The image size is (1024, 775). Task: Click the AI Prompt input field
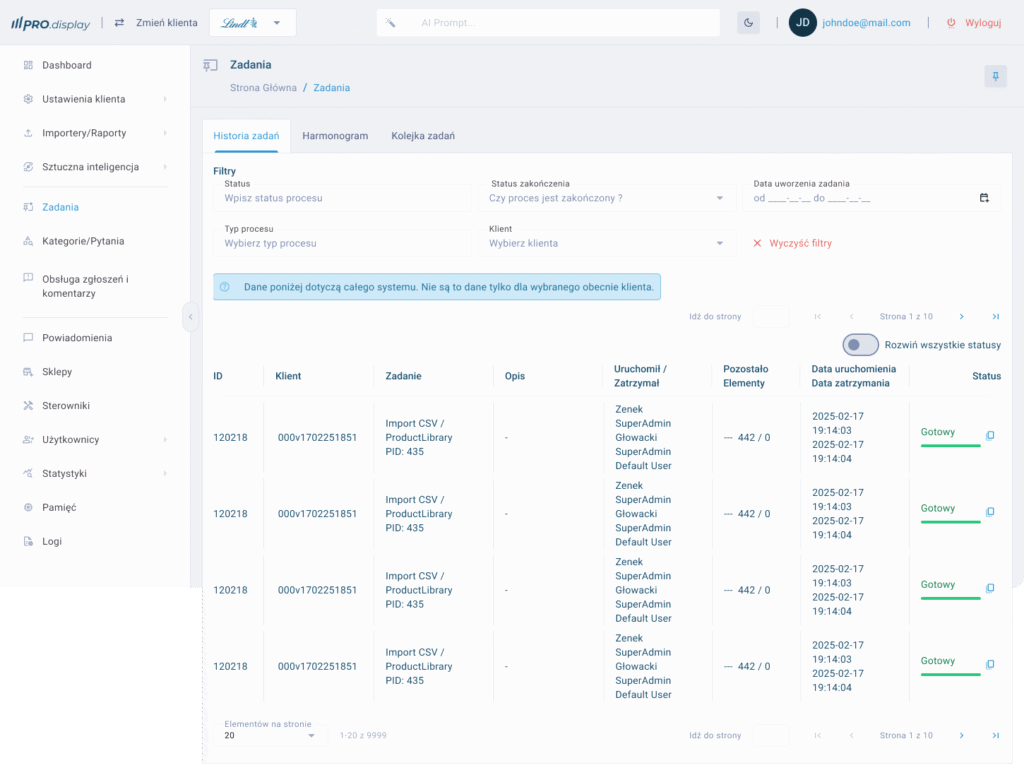pyautogui.click(x=560, y=23)
